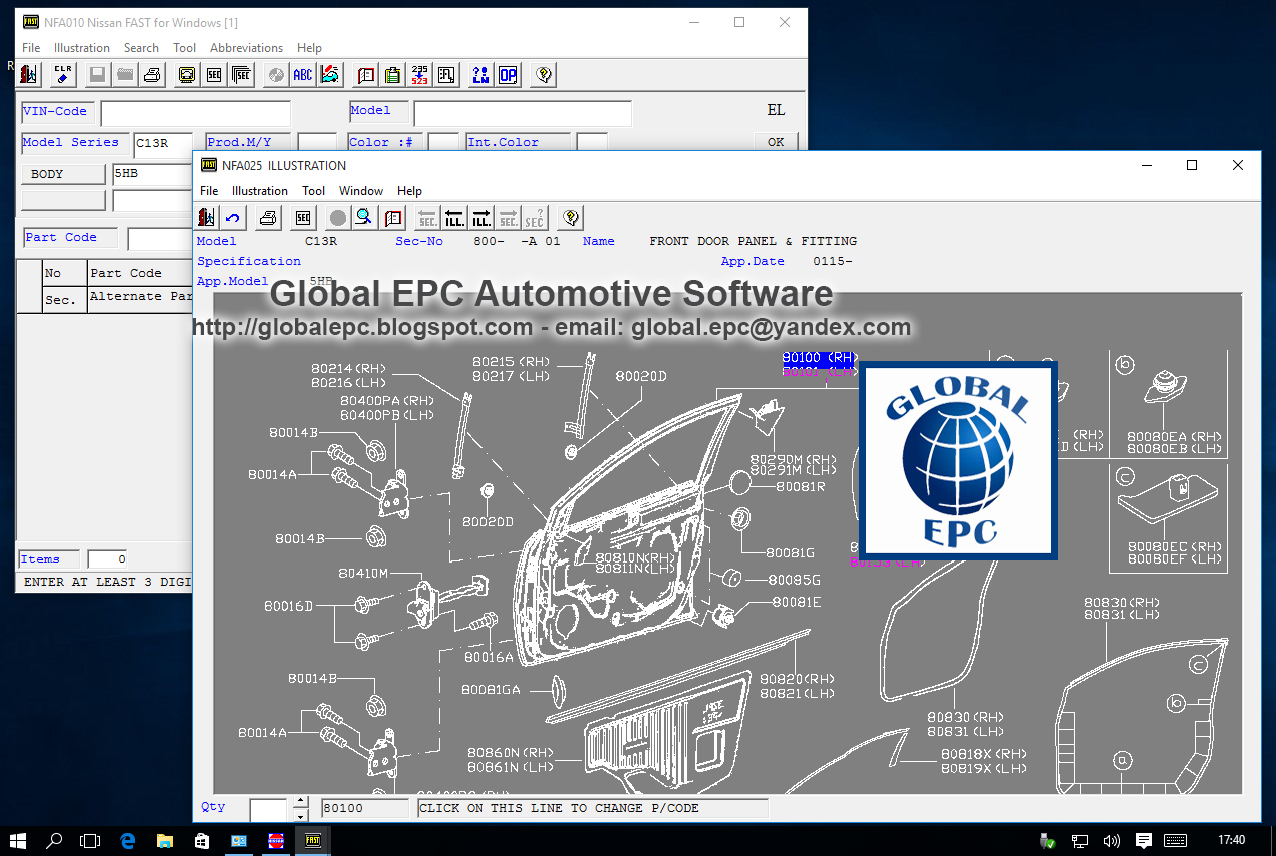Open File Explorer from taskbar

point(164,841)
